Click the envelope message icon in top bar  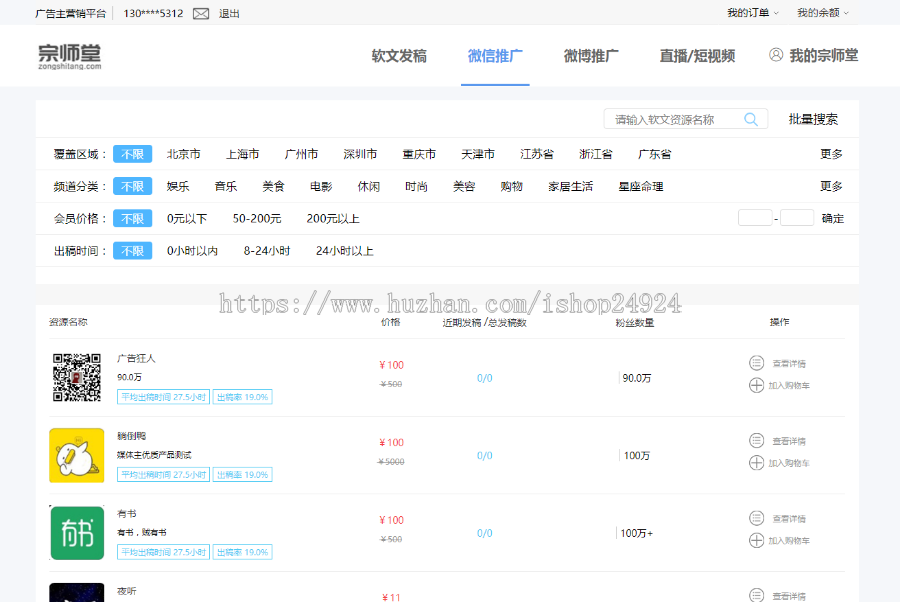[x=199, y=14]
